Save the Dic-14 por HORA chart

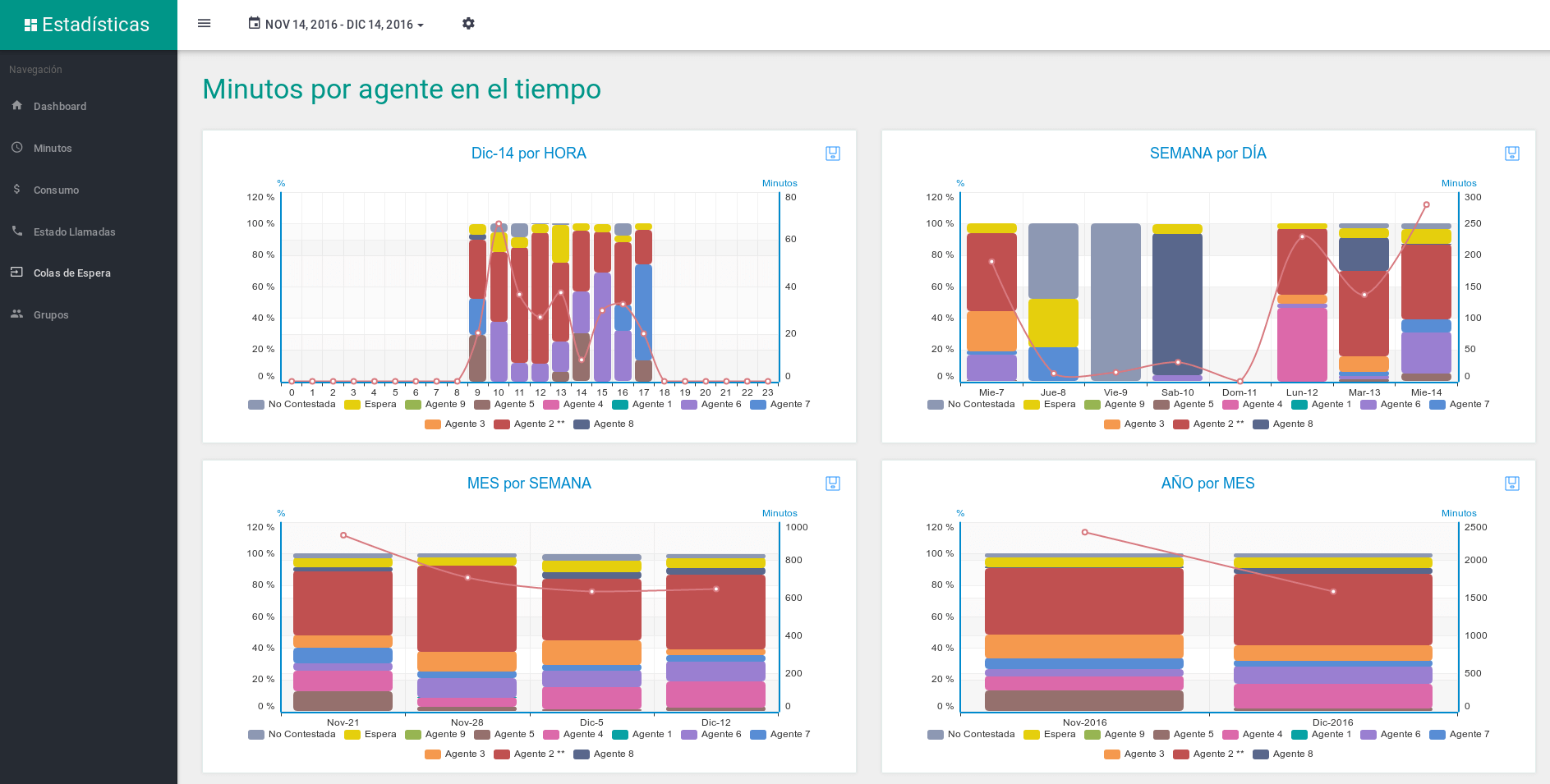pos(833,154)
